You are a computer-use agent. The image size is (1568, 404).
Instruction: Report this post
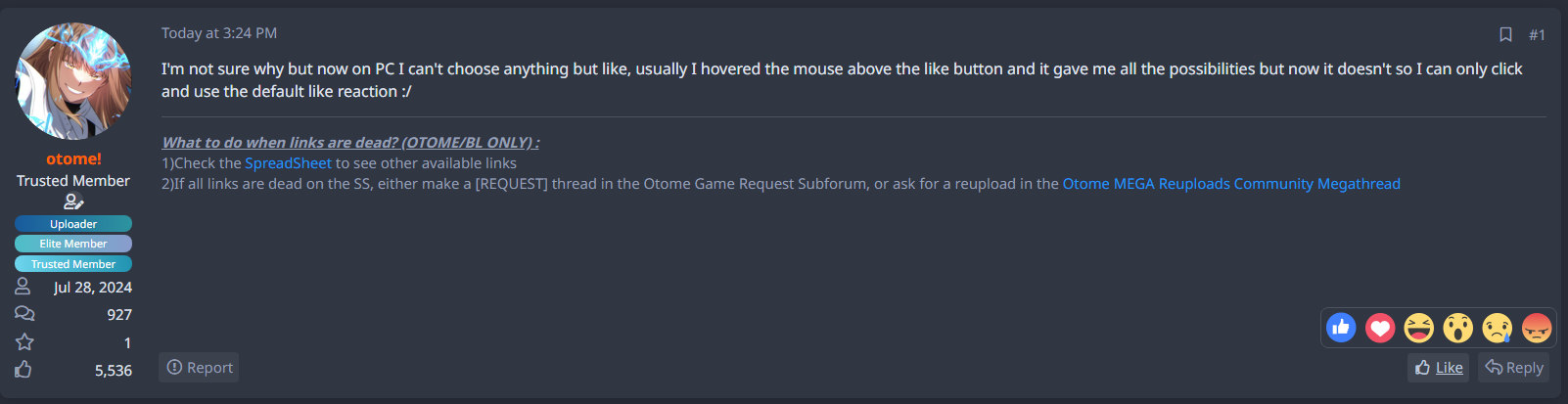click(200, 368)
